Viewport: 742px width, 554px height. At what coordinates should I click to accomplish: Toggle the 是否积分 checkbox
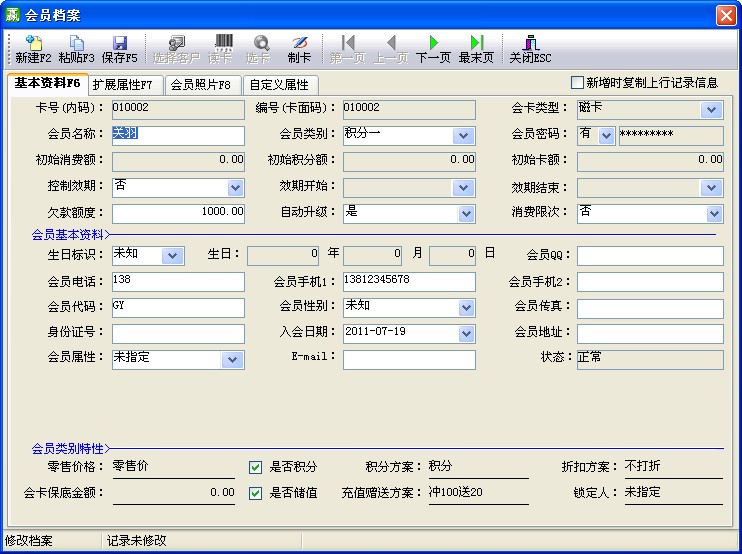tap(256, 467)
